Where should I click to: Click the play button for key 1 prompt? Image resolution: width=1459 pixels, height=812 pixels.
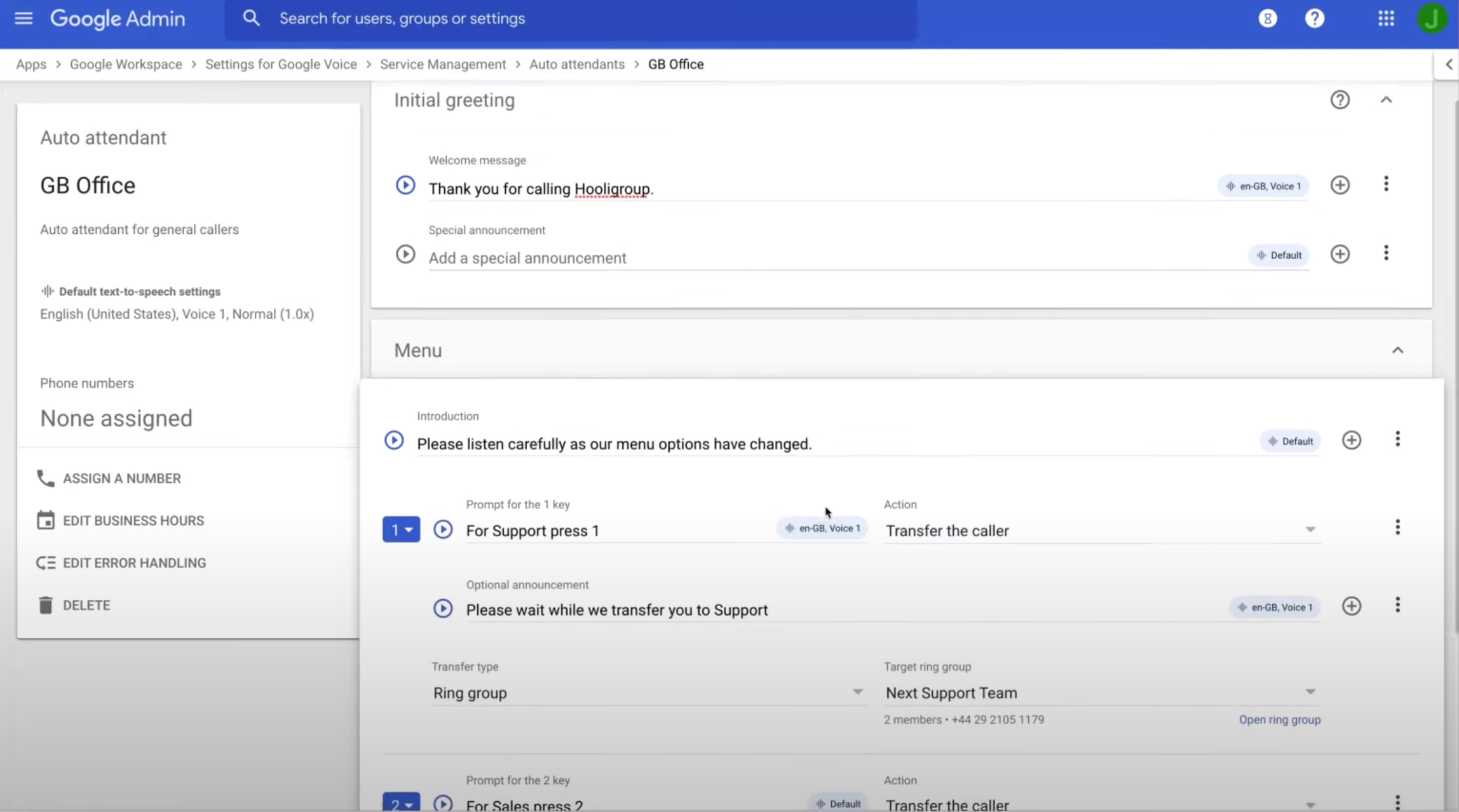443,530
